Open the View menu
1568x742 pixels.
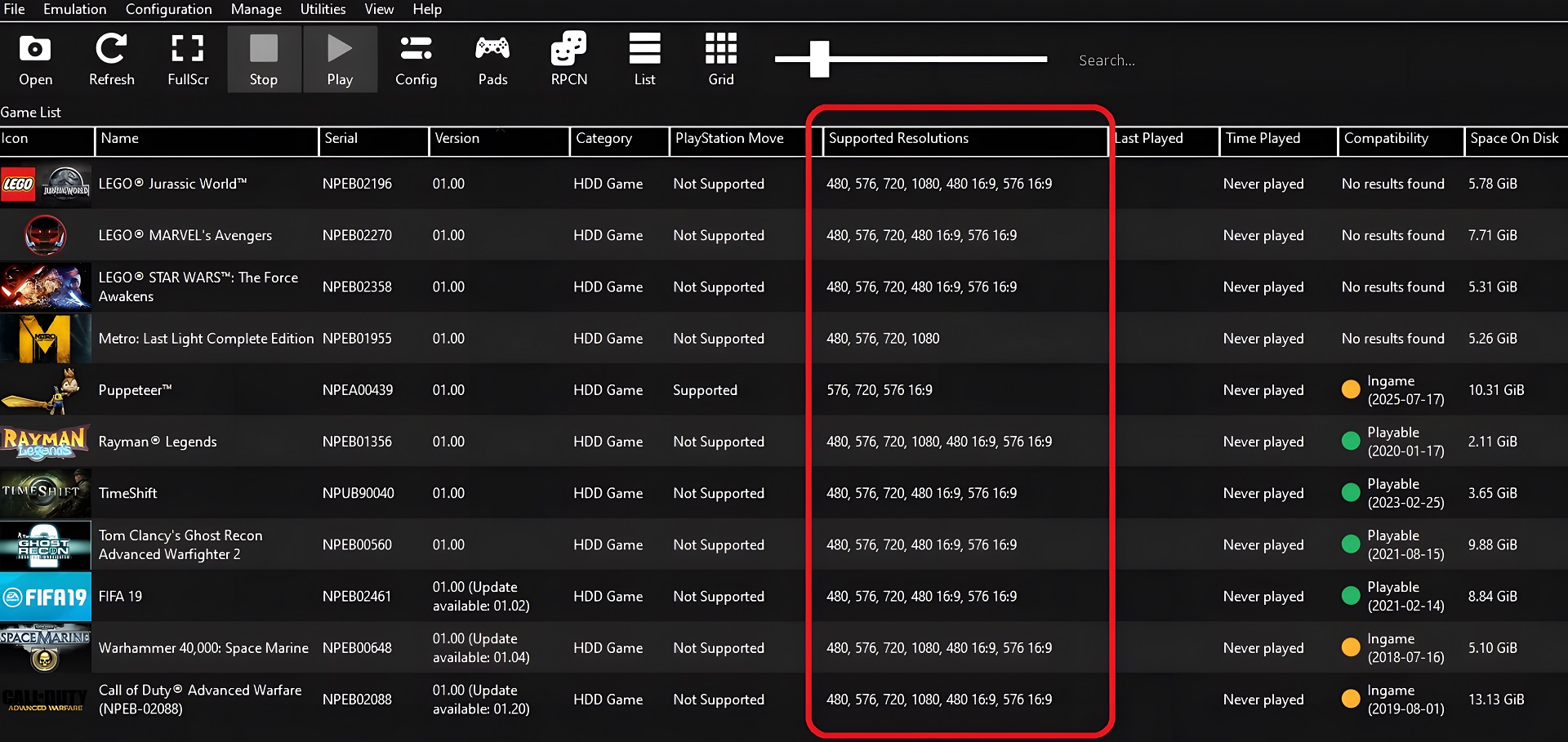pos(379,9)
